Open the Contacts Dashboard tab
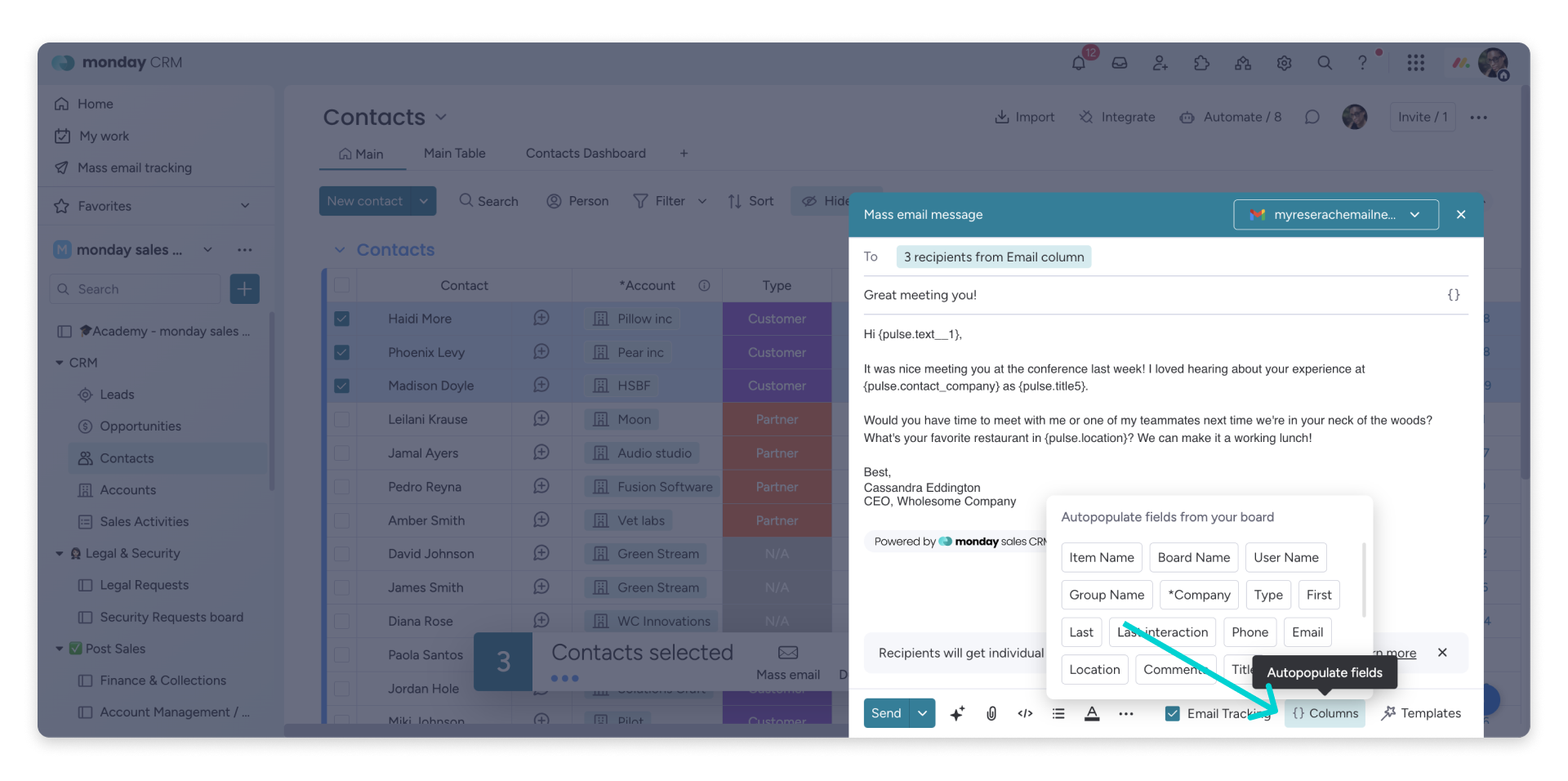Image resolution: width=1568 pixels, height=781 pixels. coord(586,153)
